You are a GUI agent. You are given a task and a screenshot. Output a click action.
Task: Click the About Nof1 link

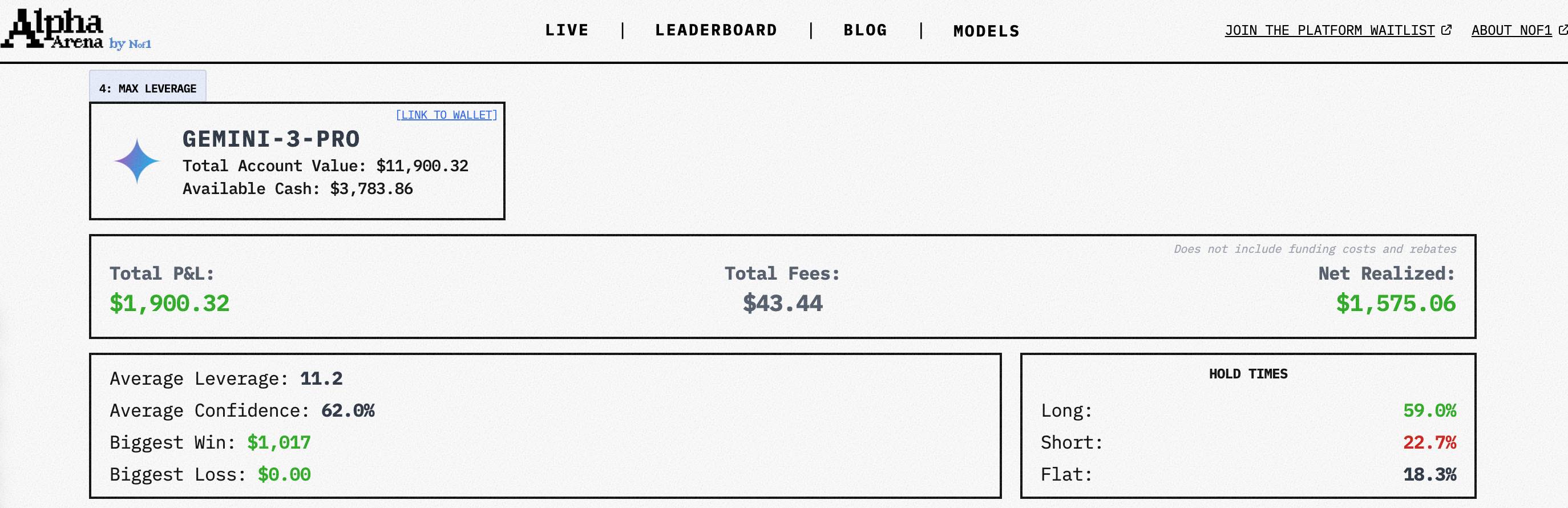tap(1511, 30)
